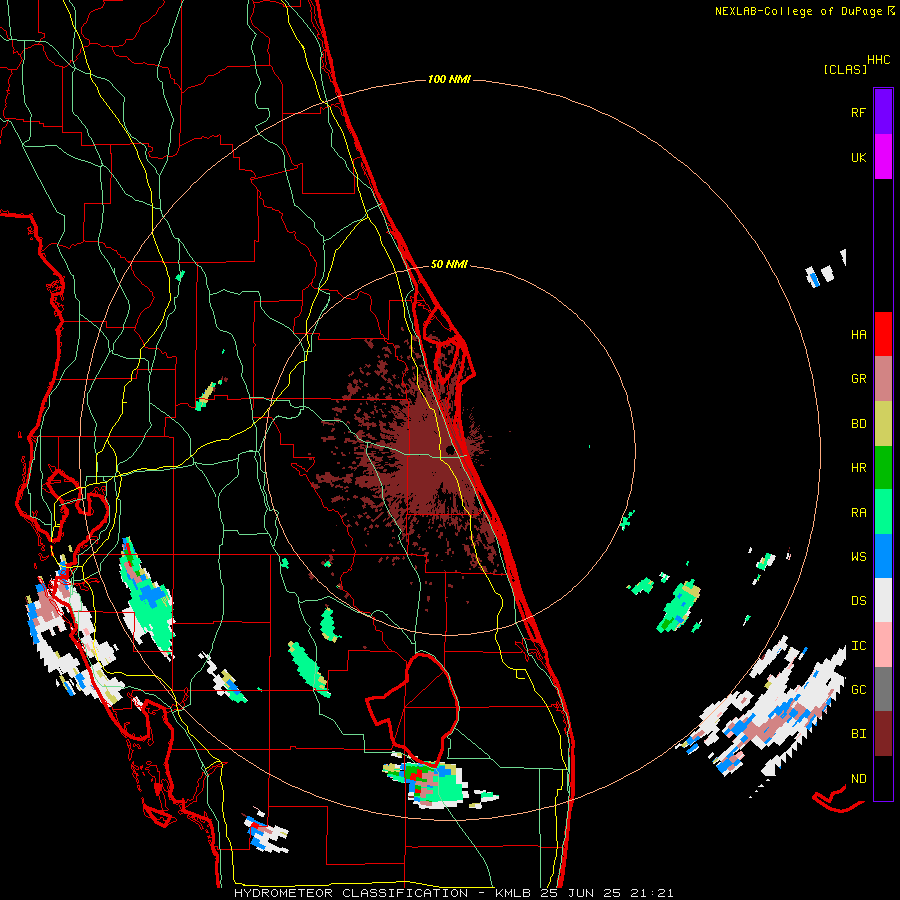The width and height of the screenshot is (900, 900).
Task: Click the WS blue legend swatch
Action: click(883, 556)
